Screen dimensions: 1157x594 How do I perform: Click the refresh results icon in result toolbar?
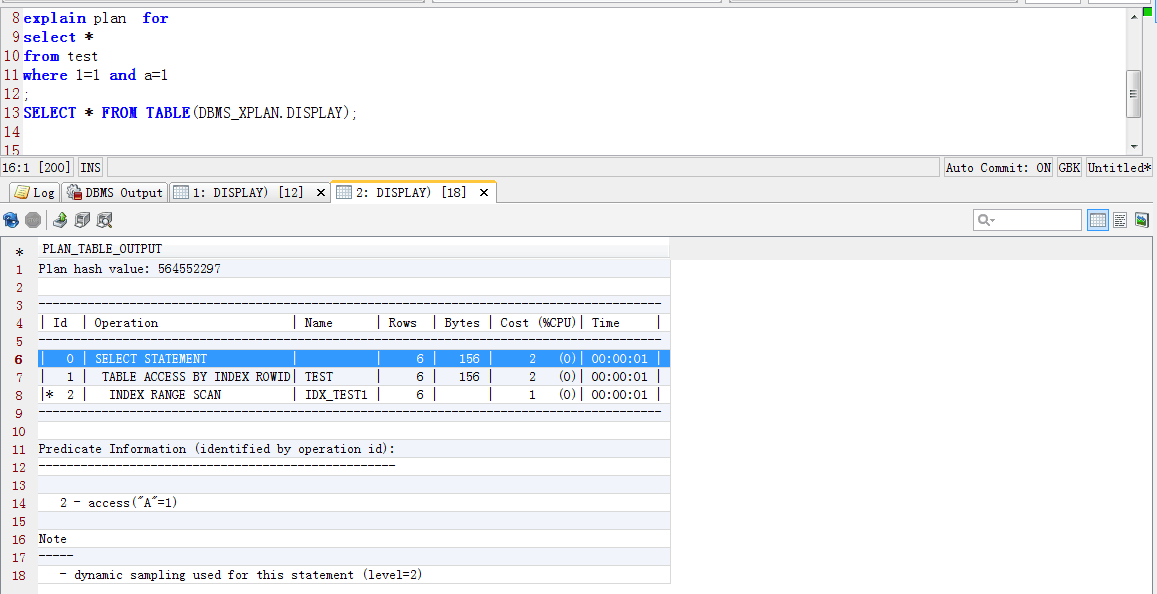(11, 220)
